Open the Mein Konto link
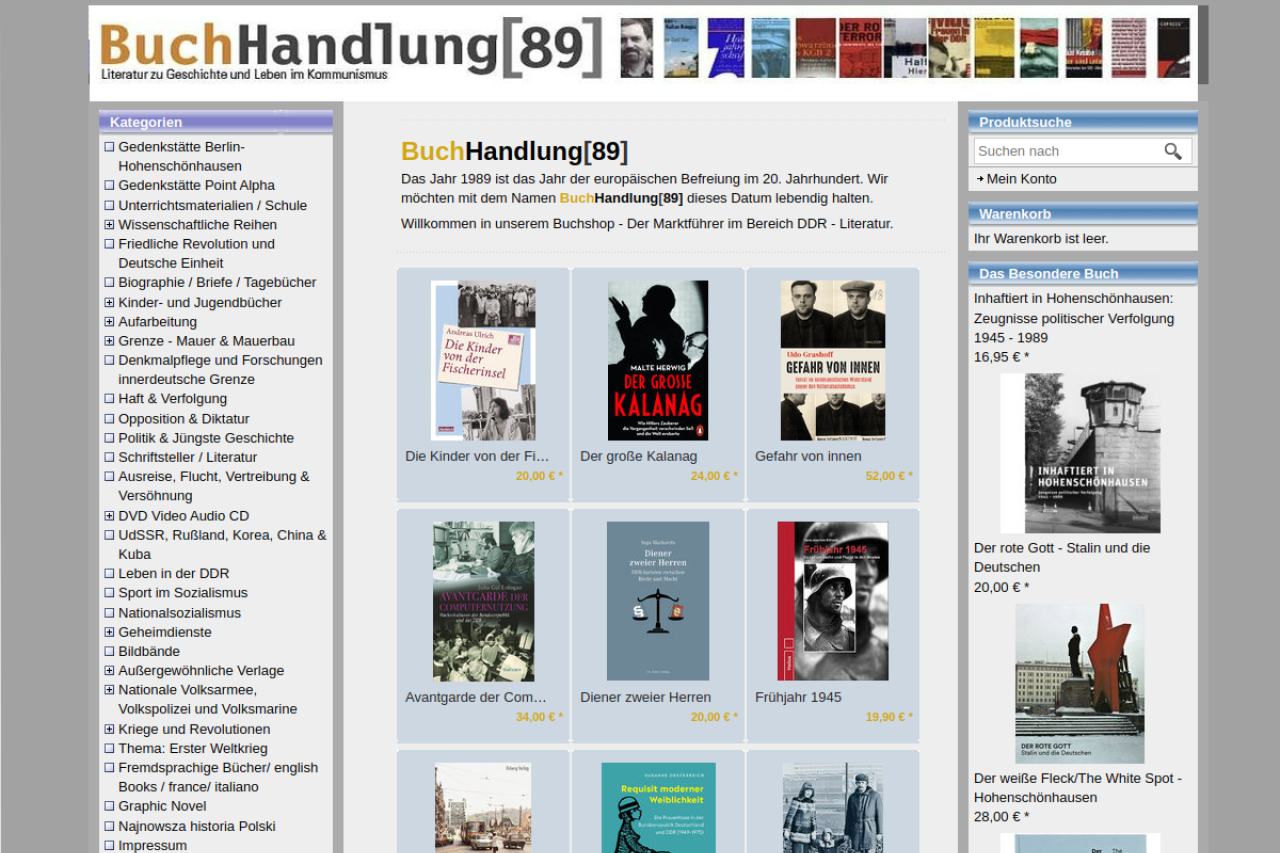The image size is (1280, 853). click(x=1021, y=179)
